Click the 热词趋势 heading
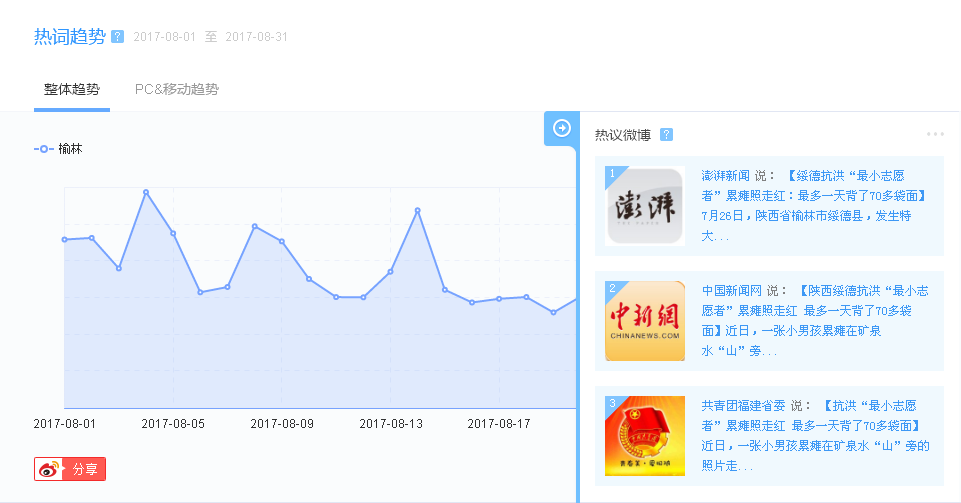 click(70, 37)
